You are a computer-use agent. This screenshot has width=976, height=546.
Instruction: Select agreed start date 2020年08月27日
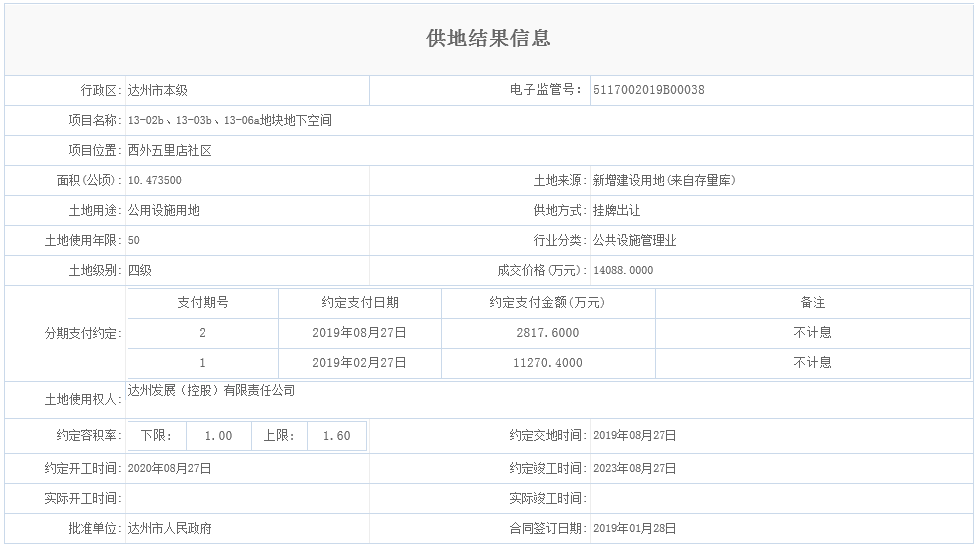pos(169,468)
